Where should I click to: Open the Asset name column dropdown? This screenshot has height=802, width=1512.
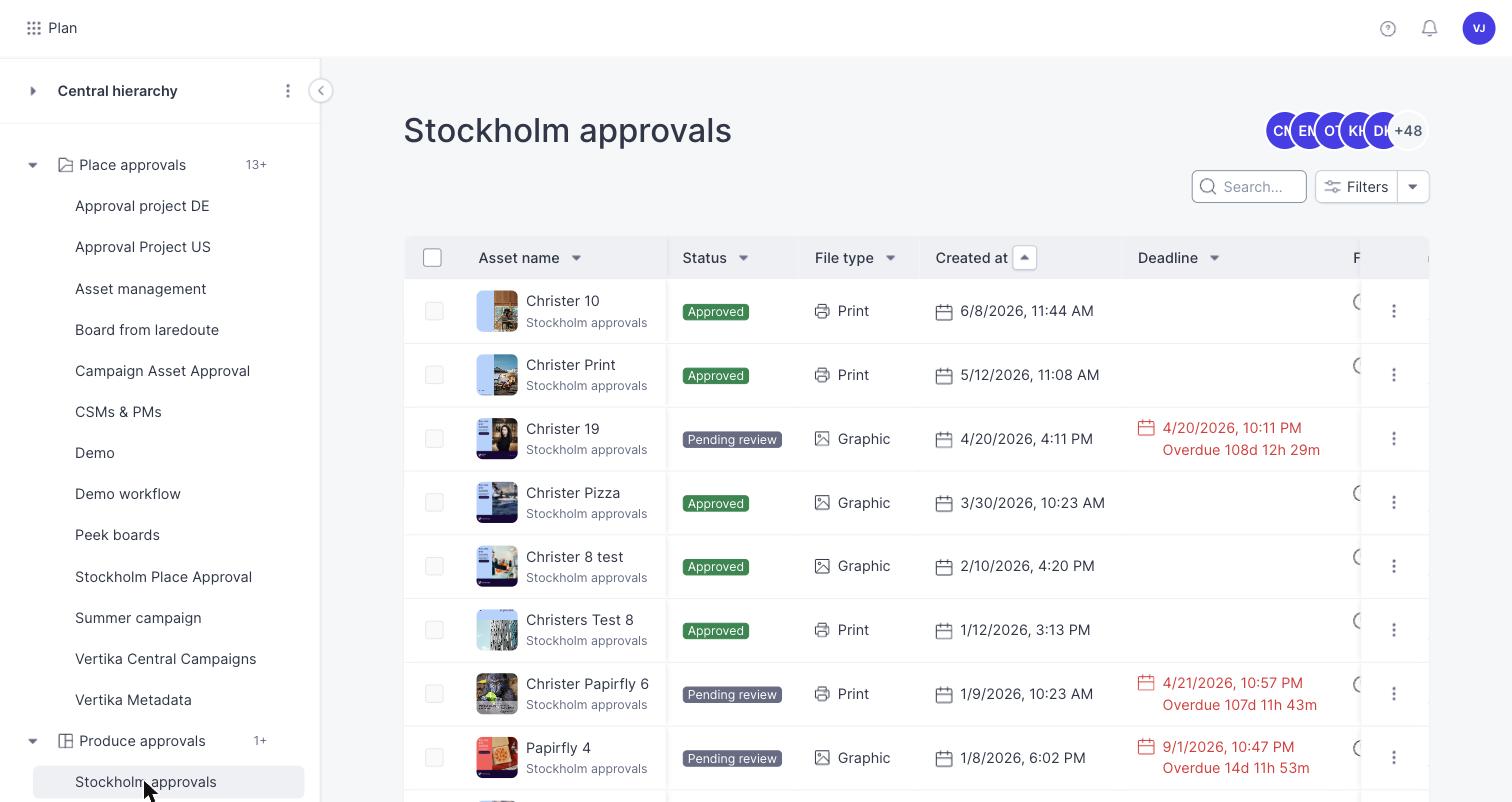tap(576, 258)
